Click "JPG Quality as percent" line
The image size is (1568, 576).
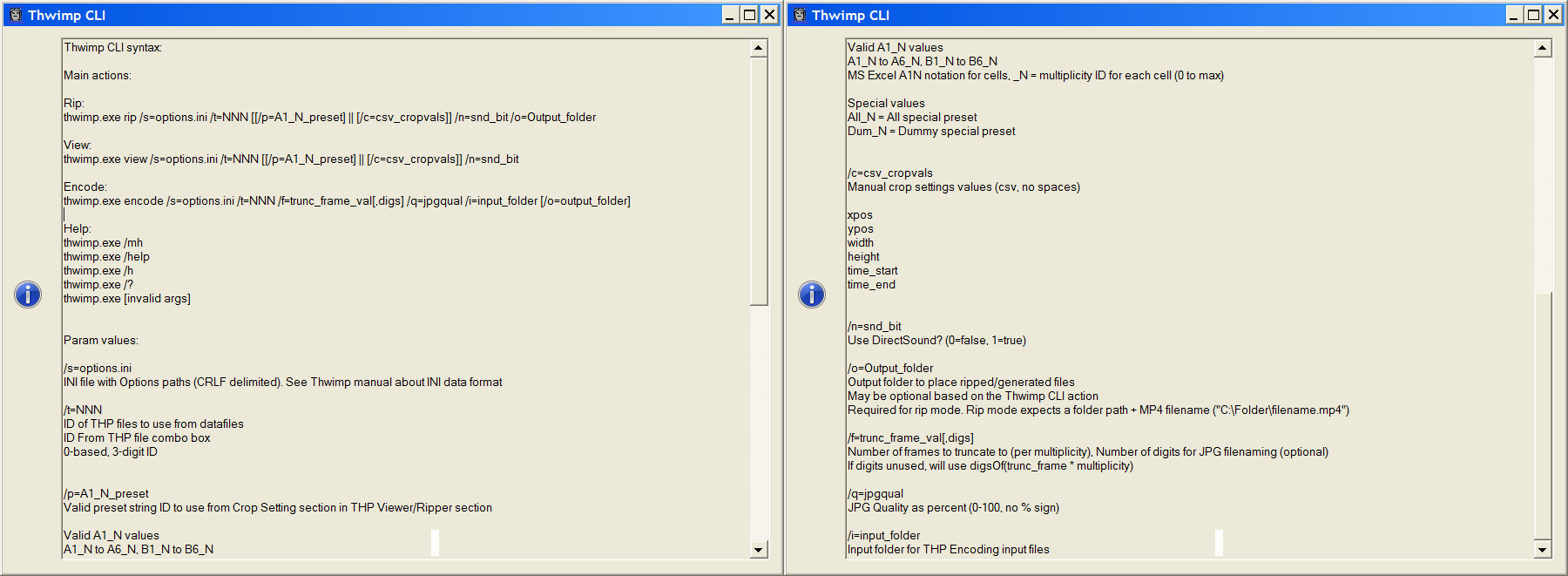pos(953,508)
